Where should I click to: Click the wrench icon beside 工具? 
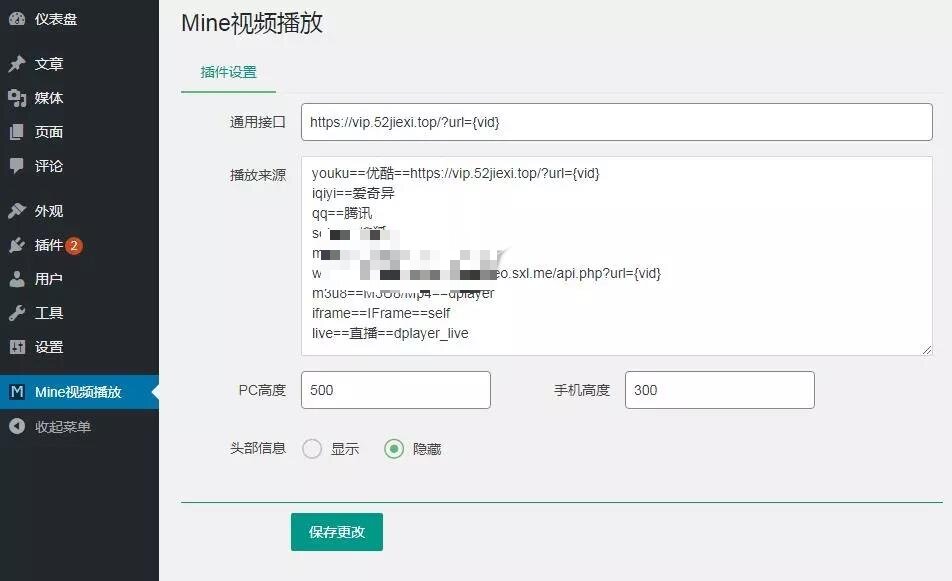click(x=17, y=313)
